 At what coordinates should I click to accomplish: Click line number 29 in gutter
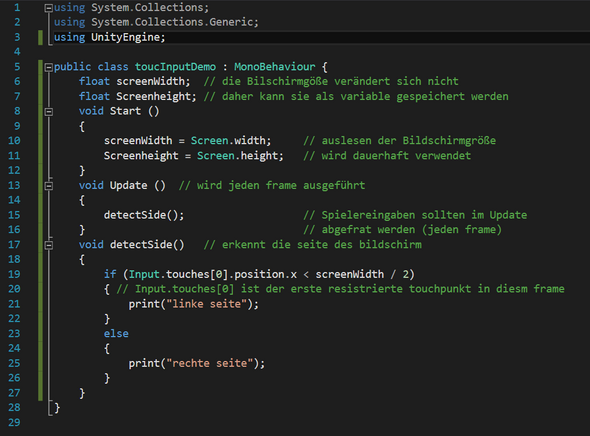14,422
